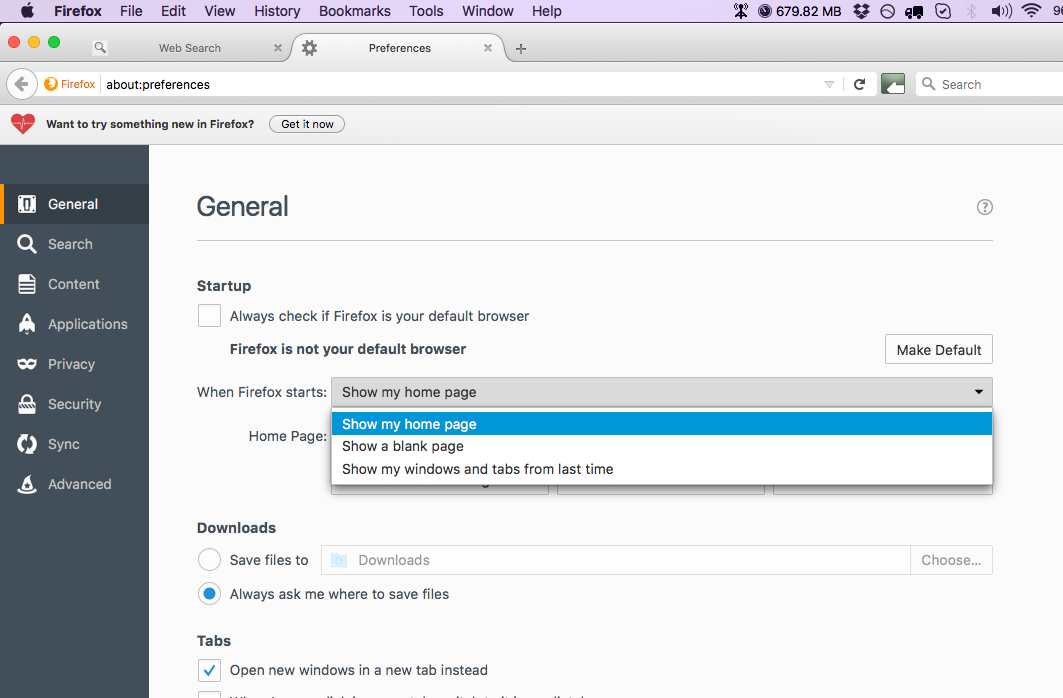Click the Downloads folder path field

pos(616,560)
